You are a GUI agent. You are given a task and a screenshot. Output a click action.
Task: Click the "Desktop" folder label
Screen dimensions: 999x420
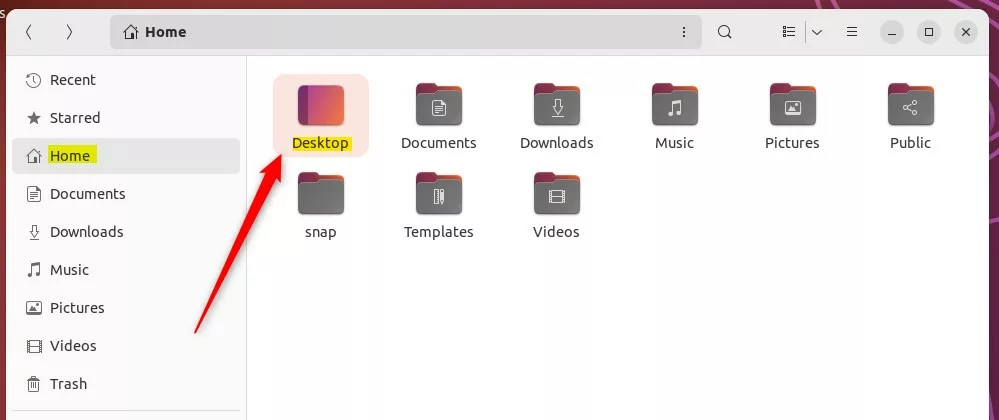point(320,143)
